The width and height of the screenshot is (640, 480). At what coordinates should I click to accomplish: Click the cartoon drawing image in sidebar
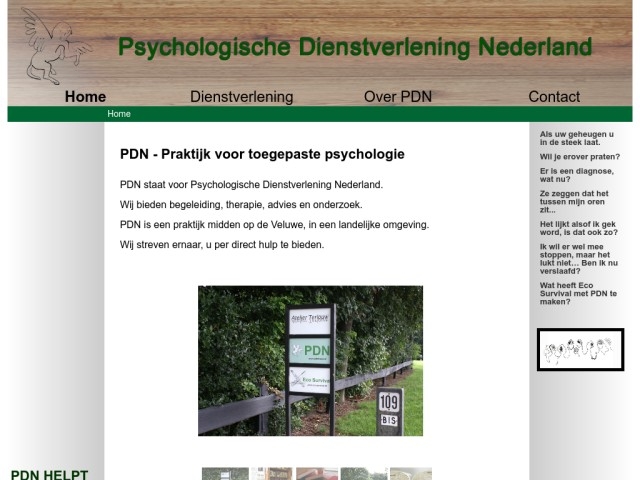(580, 349)
